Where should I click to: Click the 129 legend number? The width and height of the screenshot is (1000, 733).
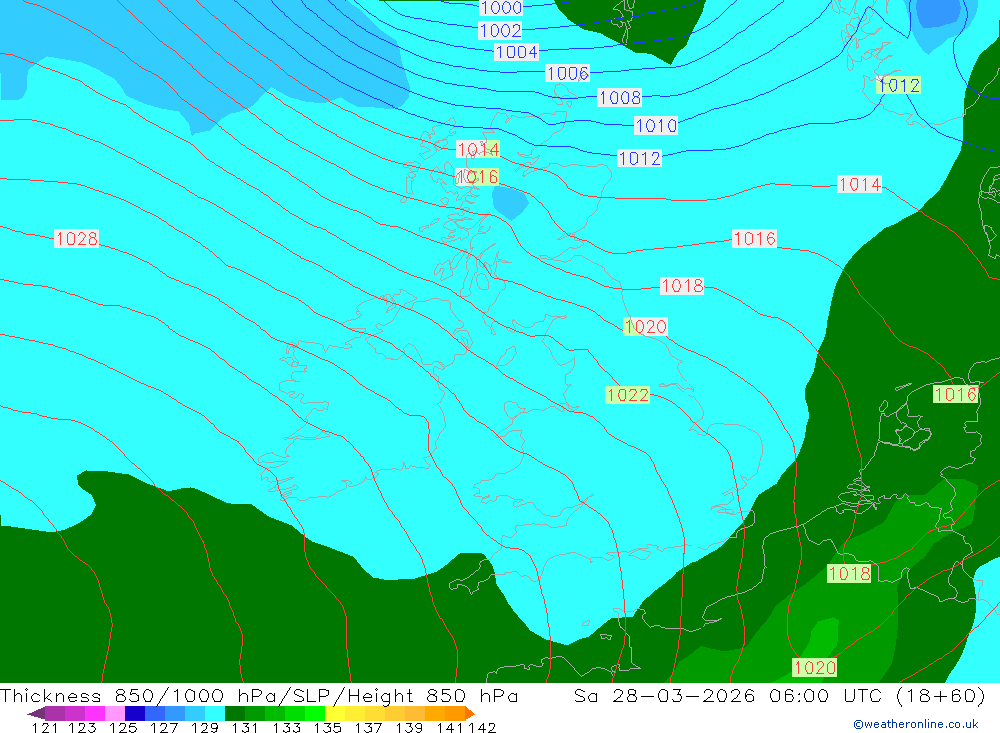[205, 728]
